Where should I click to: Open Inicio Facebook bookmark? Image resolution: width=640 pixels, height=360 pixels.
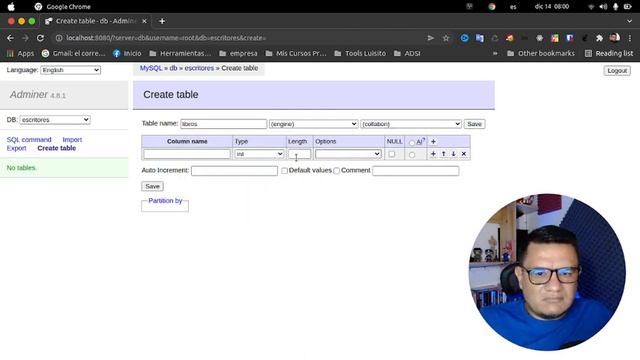point(127,53)
